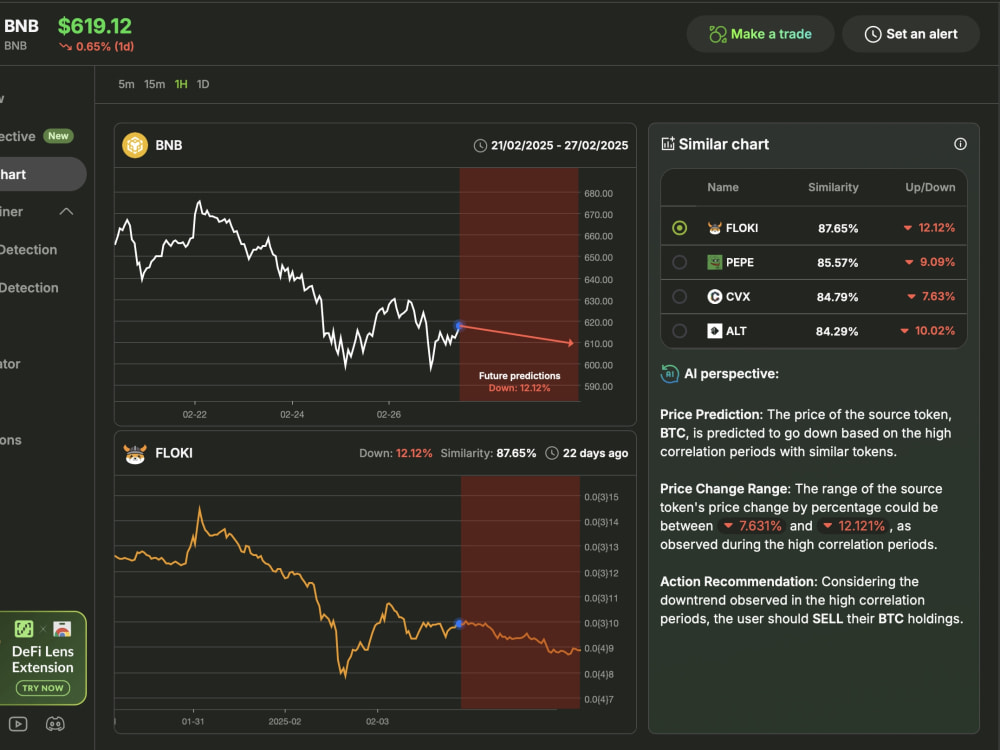Click the red downtrend arrow beside 0.65%
Screen dimensions: 1000x750
(x=65, y=47)
